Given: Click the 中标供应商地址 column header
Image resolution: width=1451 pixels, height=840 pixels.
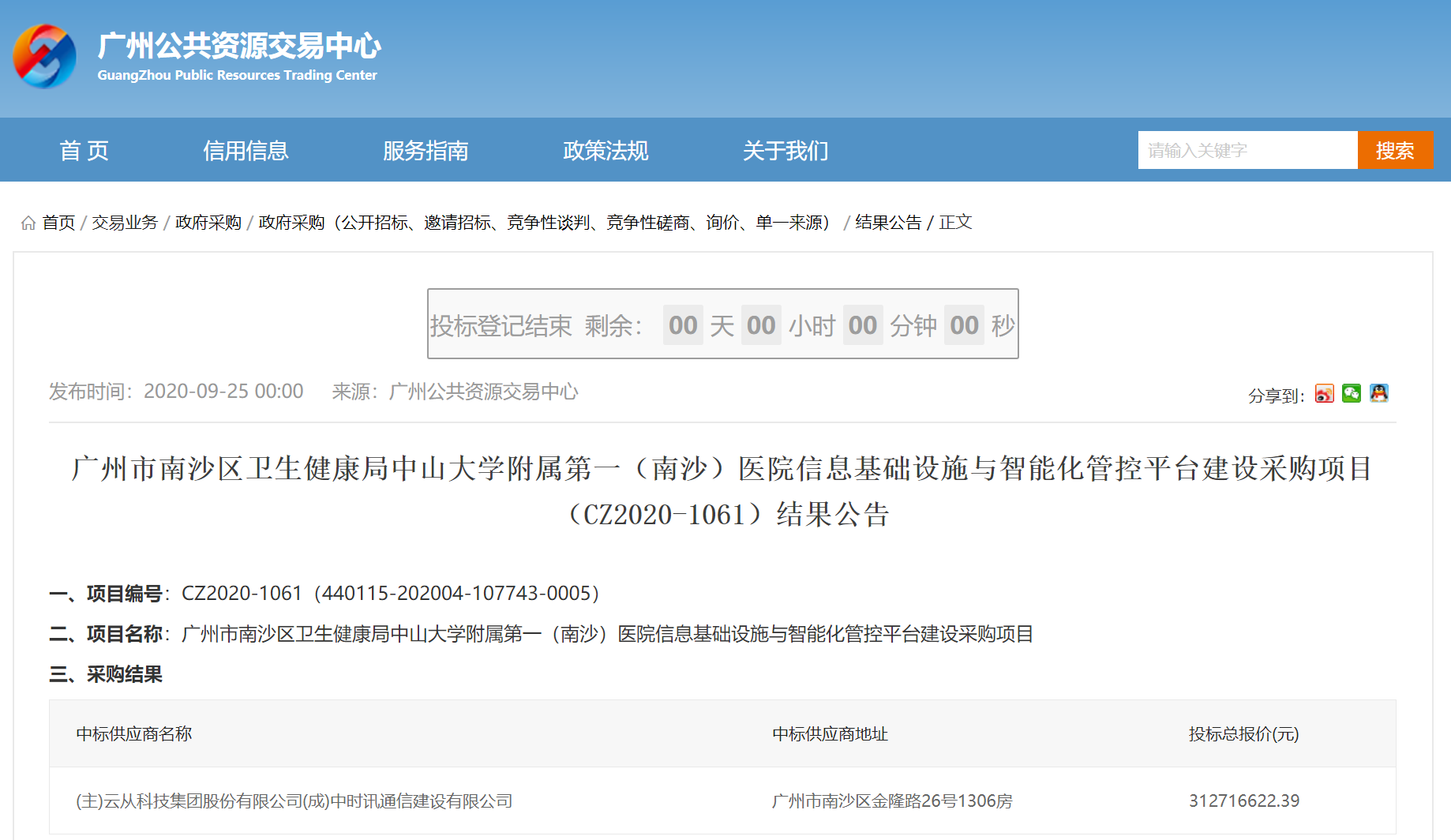Looking at the screenshot, I should coord(830,734).
